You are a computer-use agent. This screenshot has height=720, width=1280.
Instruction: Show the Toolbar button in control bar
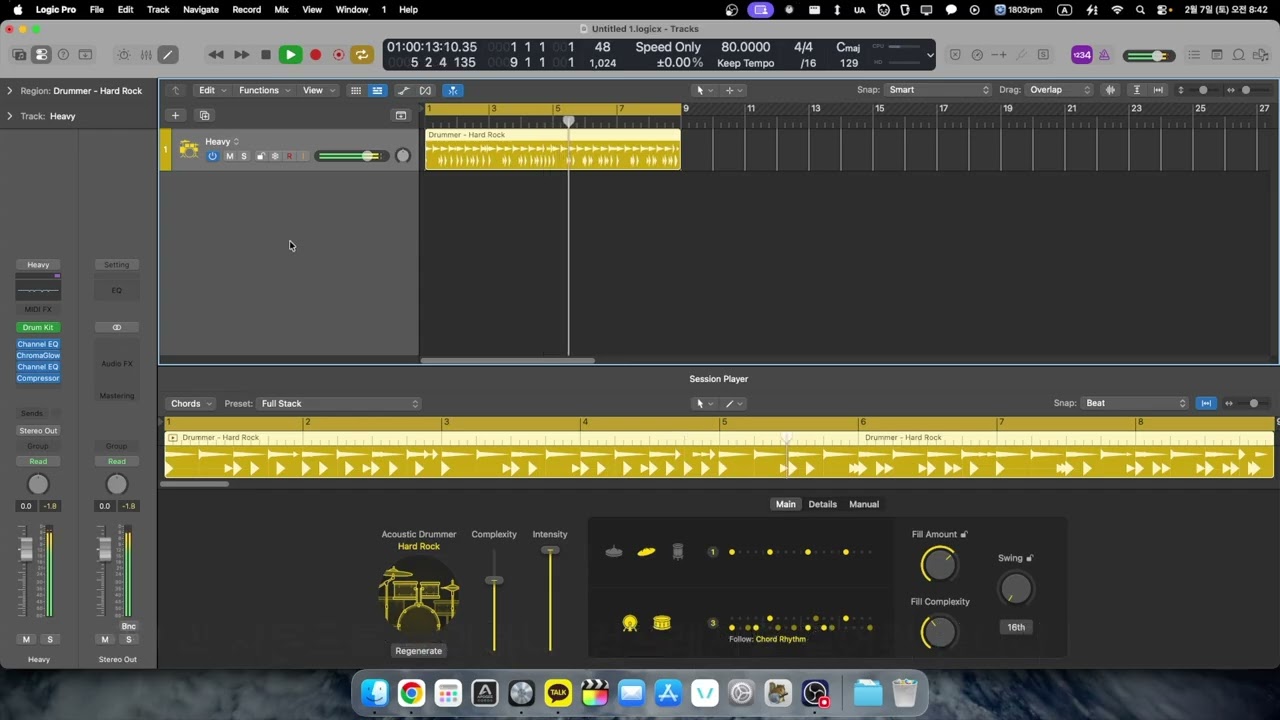tap(85, 55)
